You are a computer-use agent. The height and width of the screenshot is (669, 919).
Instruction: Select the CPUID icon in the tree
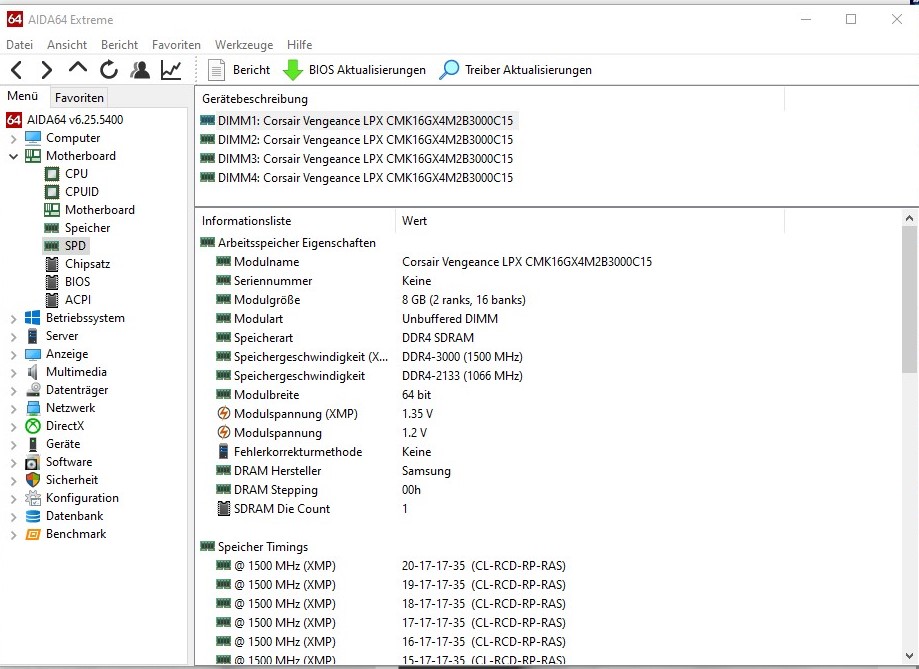click(x=52, y=192)
